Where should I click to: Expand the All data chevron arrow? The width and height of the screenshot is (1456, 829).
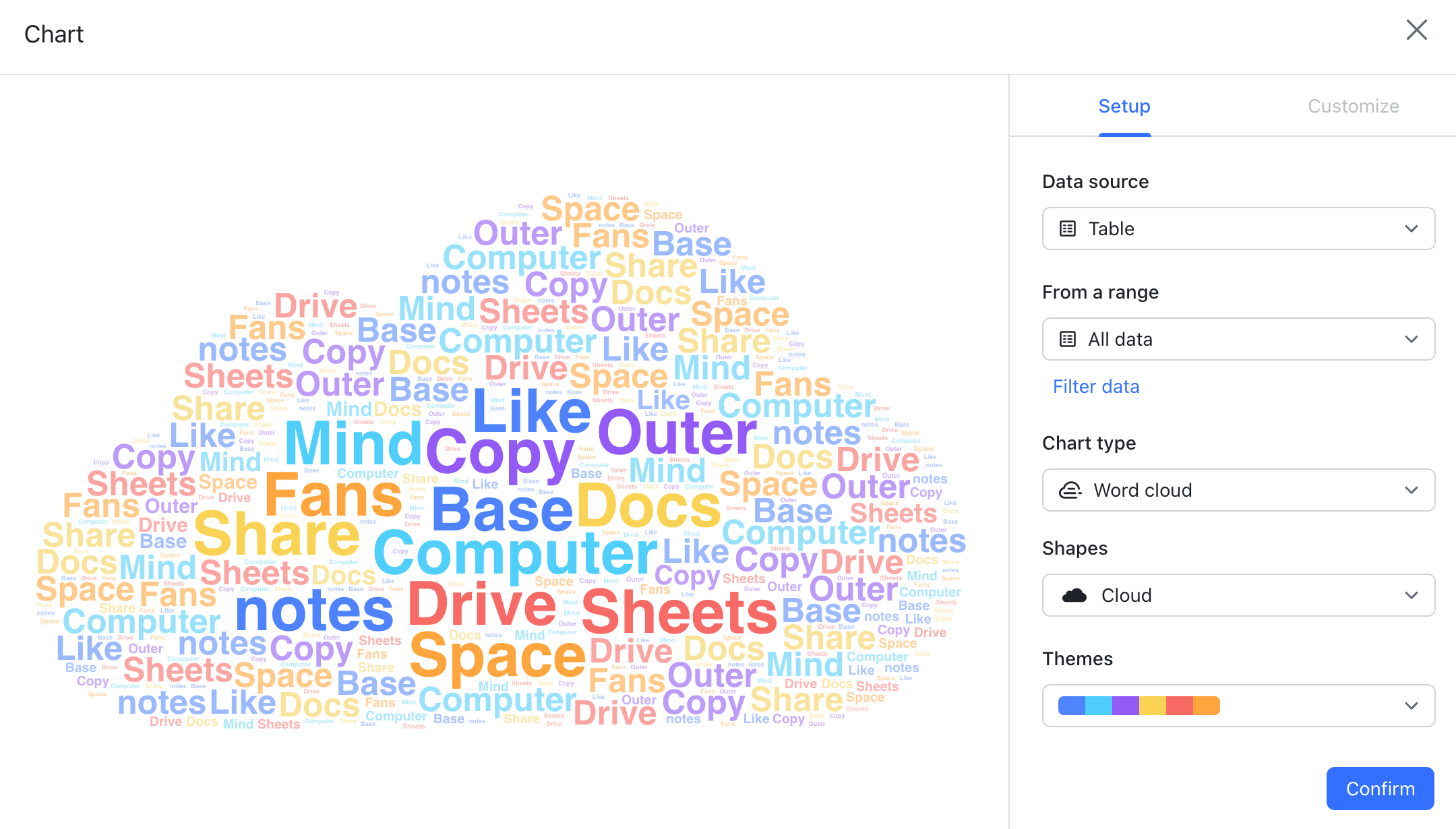click(1412, 339)
